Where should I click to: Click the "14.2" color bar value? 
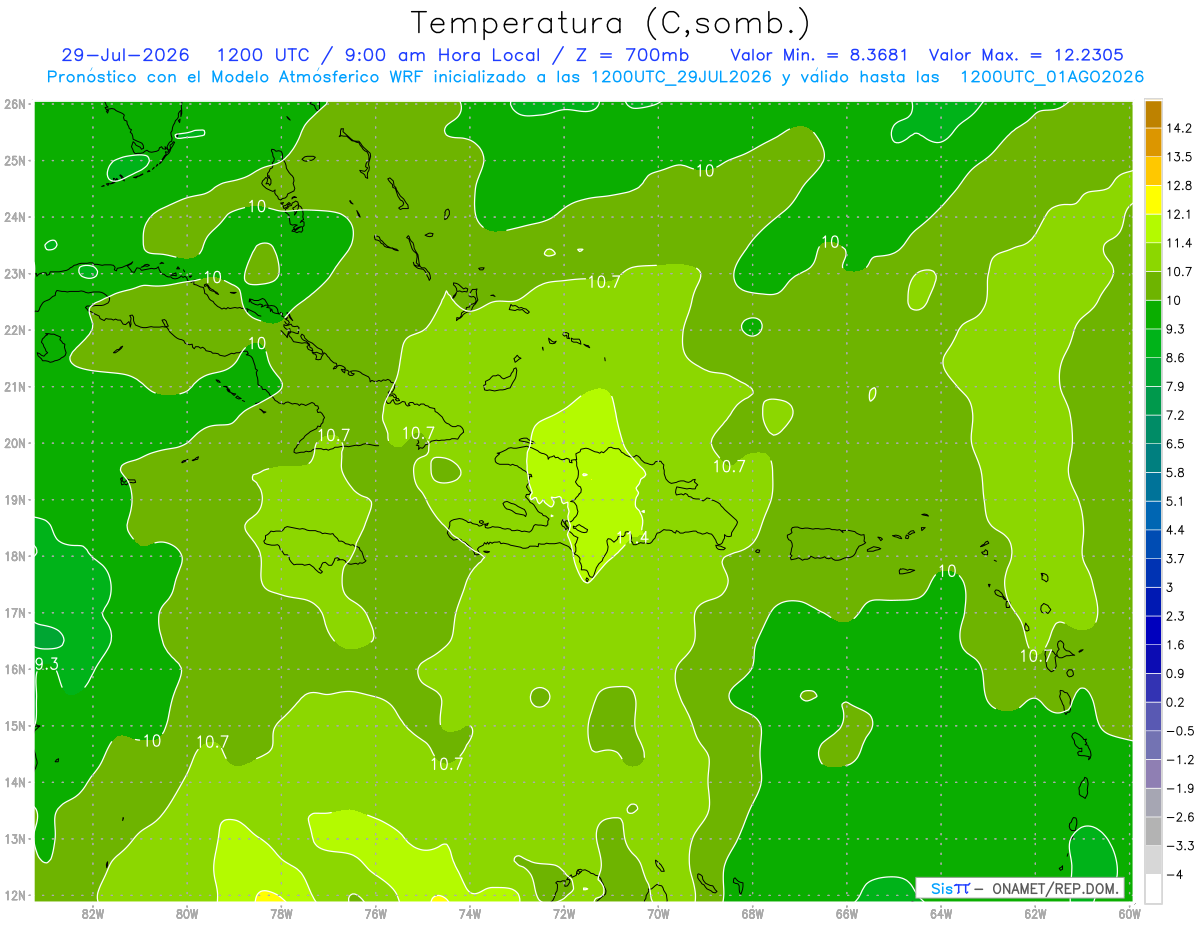(x=1179, y=128)
